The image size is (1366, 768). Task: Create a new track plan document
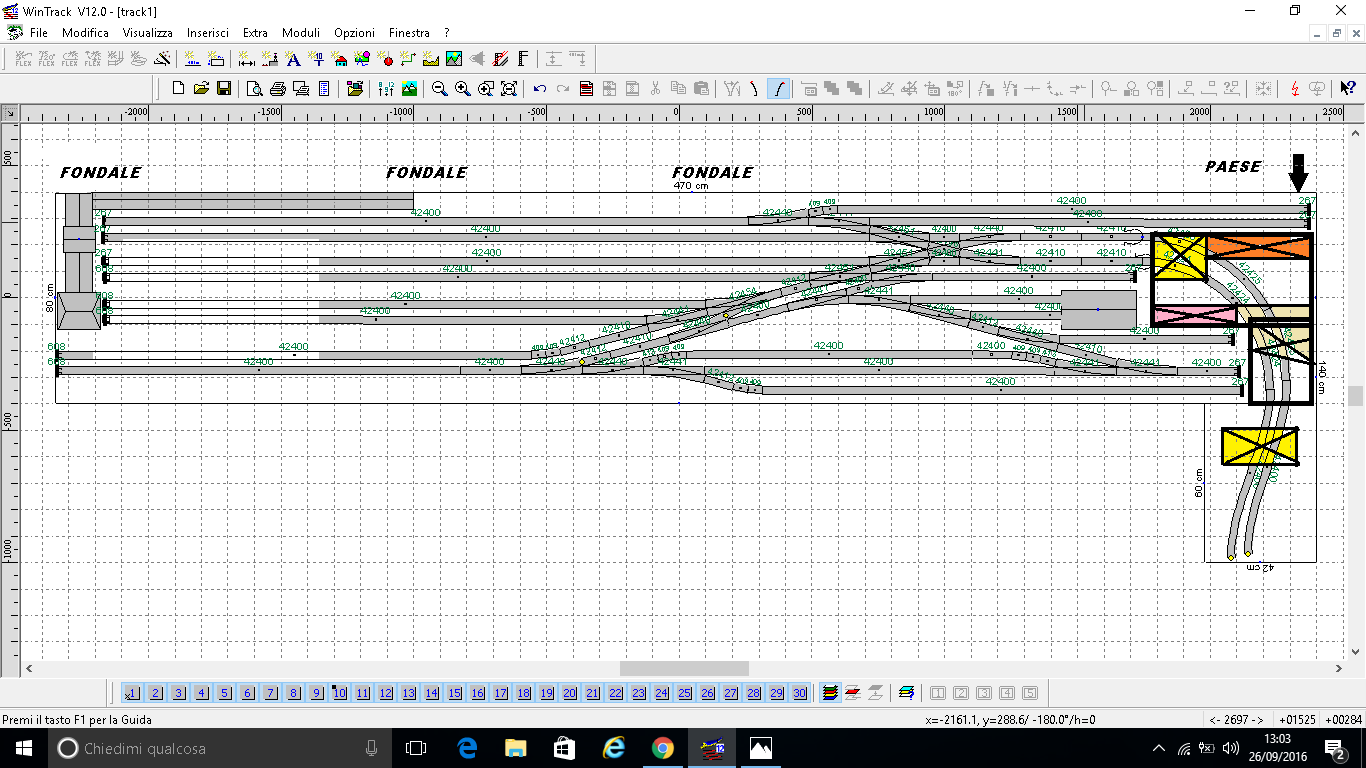click(x=178, y=88)
